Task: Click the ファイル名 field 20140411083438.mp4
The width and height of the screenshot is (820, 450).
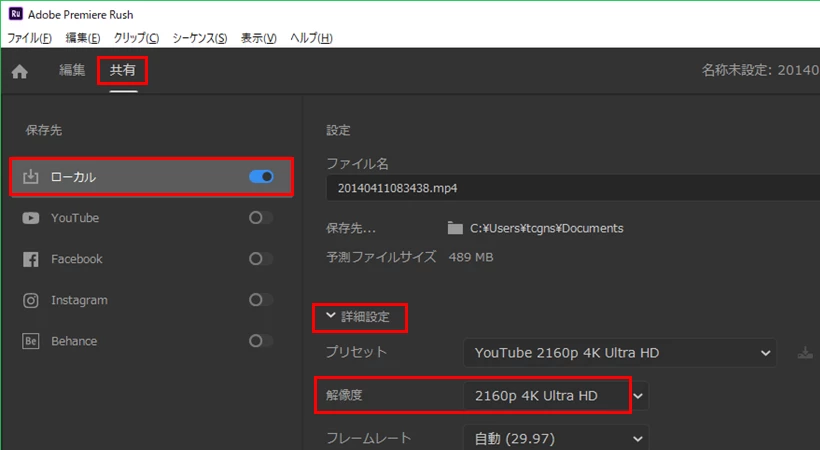Action: click(573, 188)
